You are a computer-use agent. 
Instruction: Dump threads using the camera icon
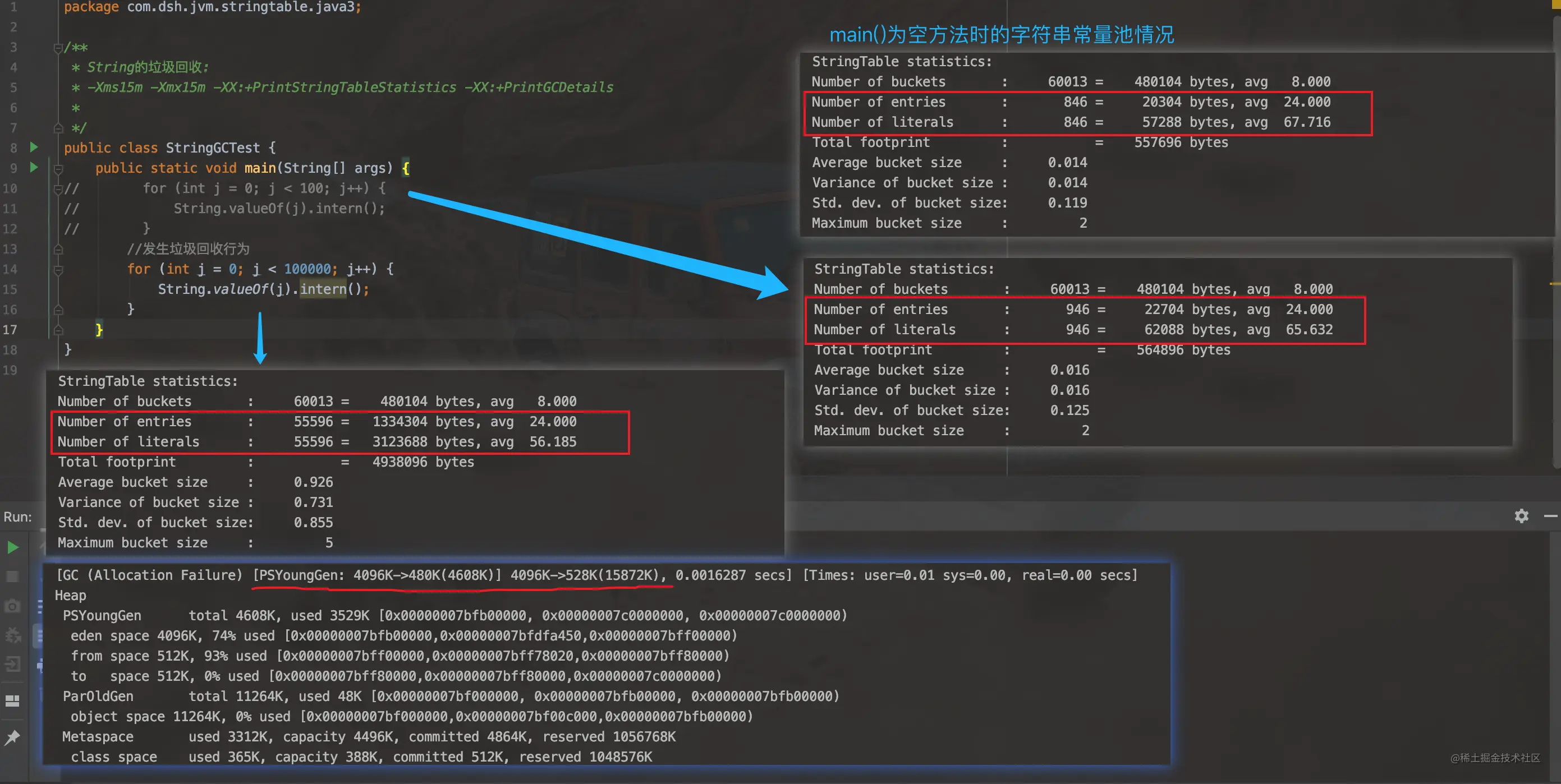tap(13, 606)
